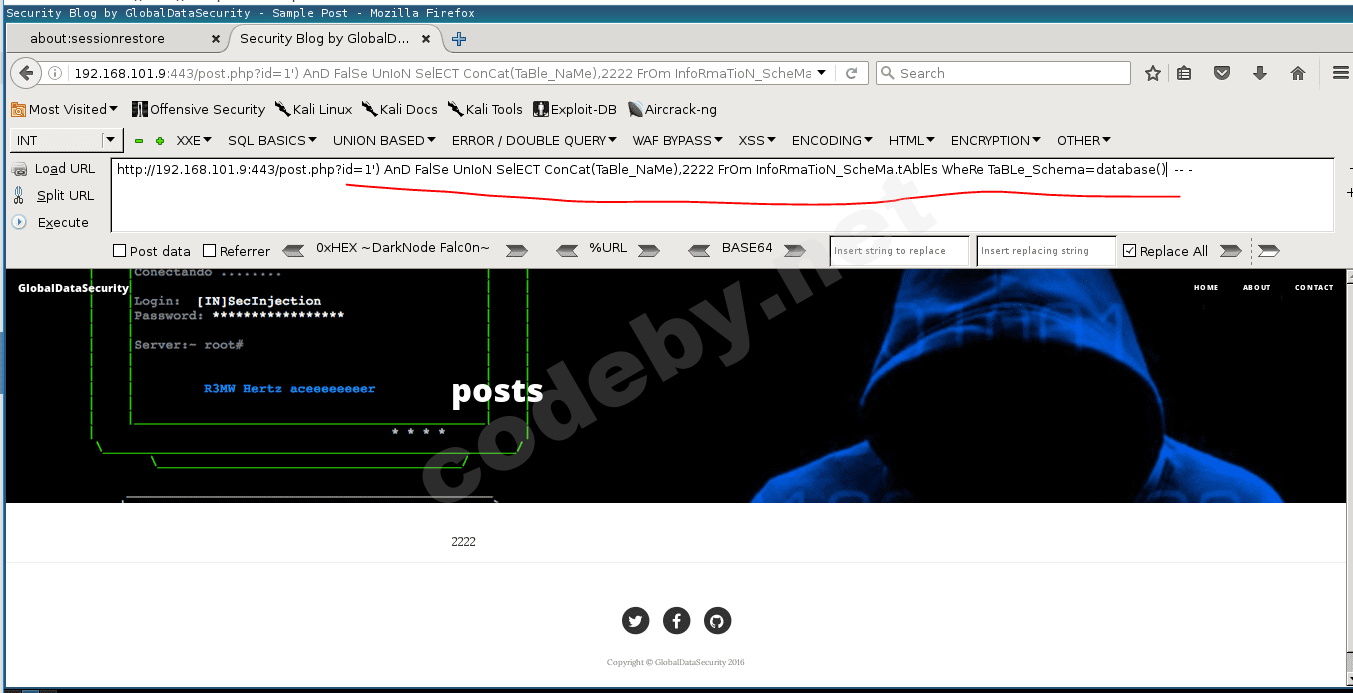The image size is (1353, 693).
Task: Open a new tab with plus icon
Action: (x=459, y=39)
